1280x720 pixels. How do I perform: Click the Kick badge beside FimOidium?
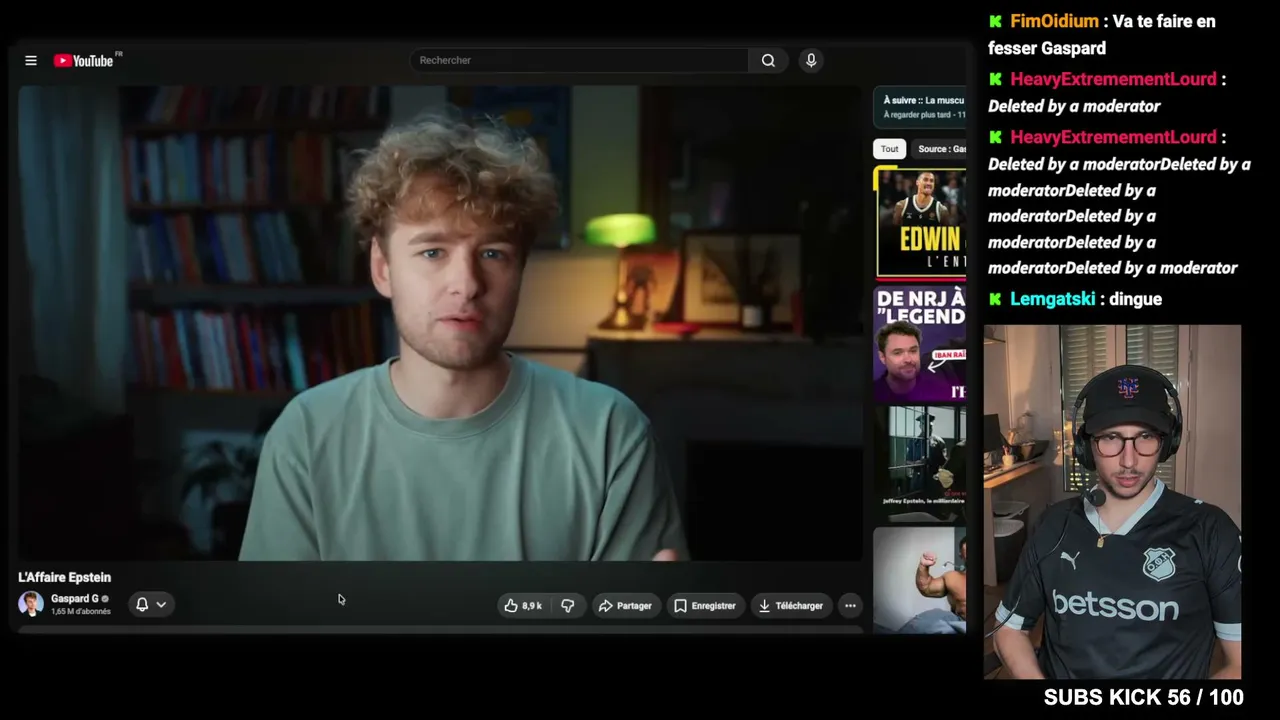point(995,21)
